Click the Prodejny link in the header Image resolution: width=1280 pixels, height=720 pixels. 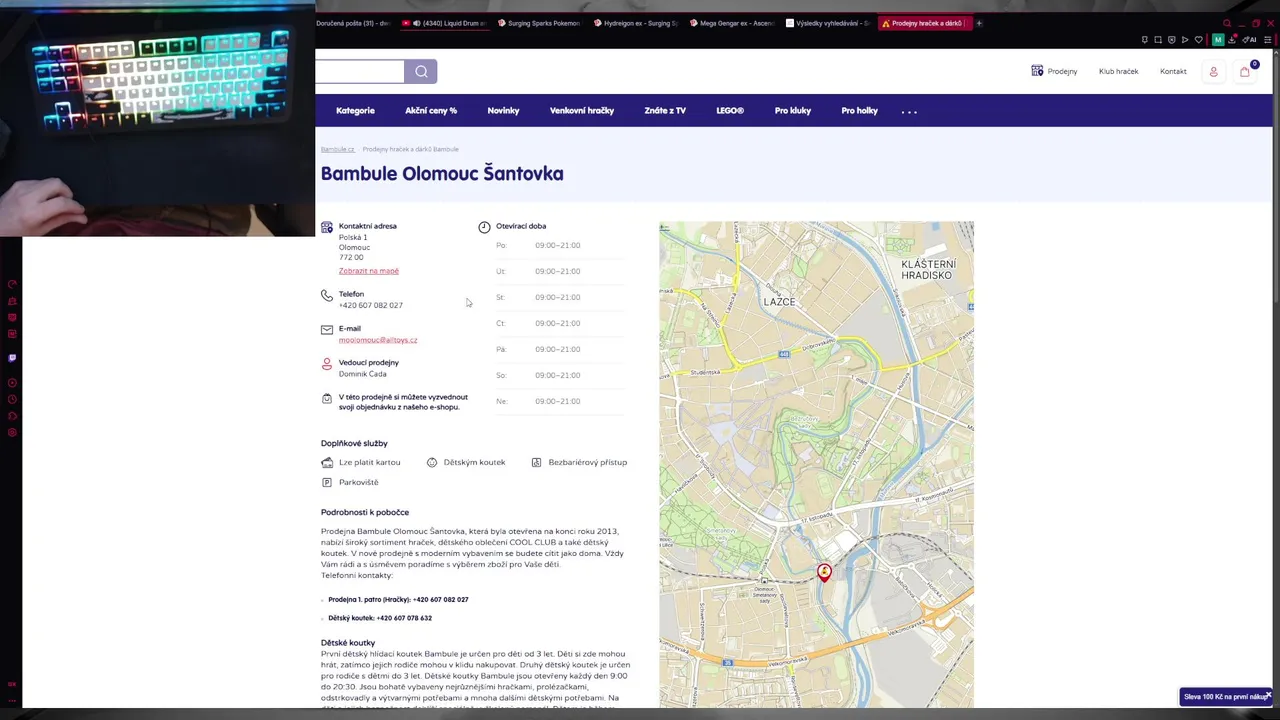[x=1062, y=72]
